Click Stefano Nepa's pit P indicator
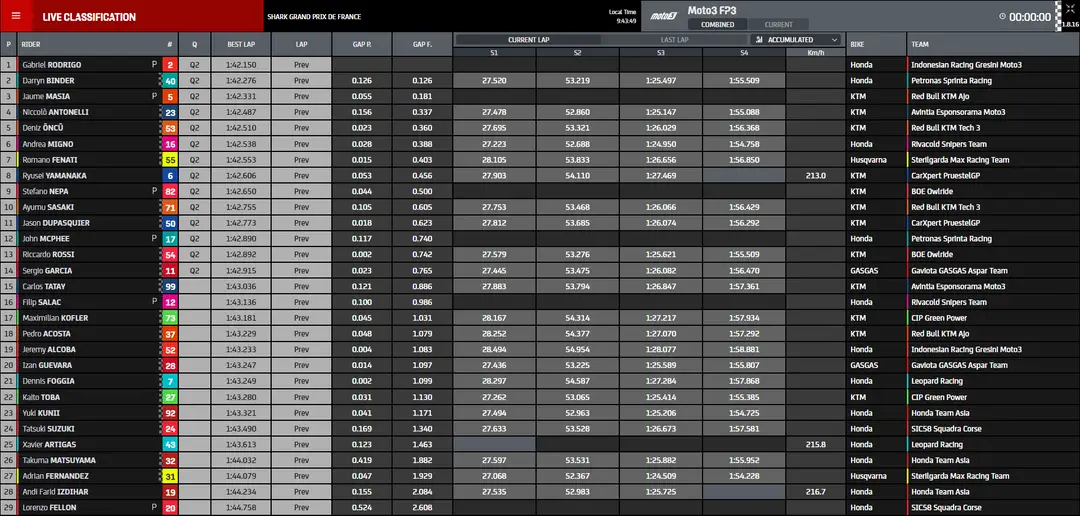Viewport: 1080px width, 516px height. [154, 191]
